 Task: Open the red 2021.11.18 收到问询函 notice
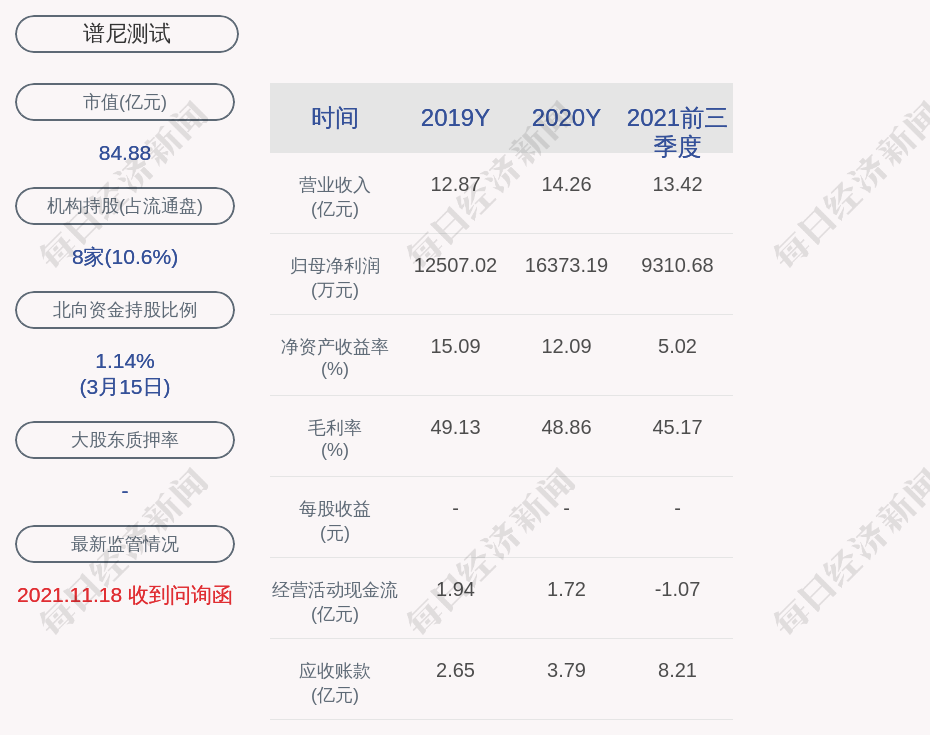(125, 595)
